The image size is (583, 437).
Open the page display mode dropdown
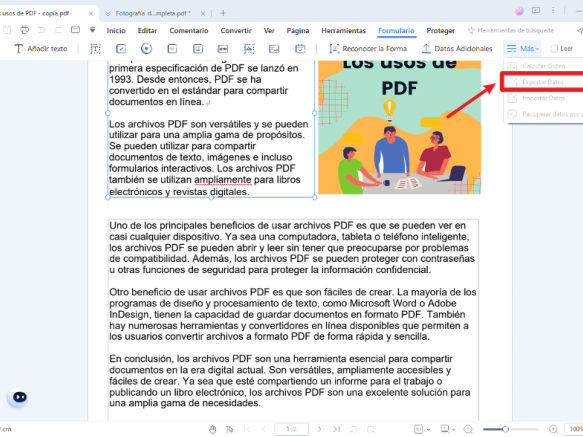[x=448, y=430]
